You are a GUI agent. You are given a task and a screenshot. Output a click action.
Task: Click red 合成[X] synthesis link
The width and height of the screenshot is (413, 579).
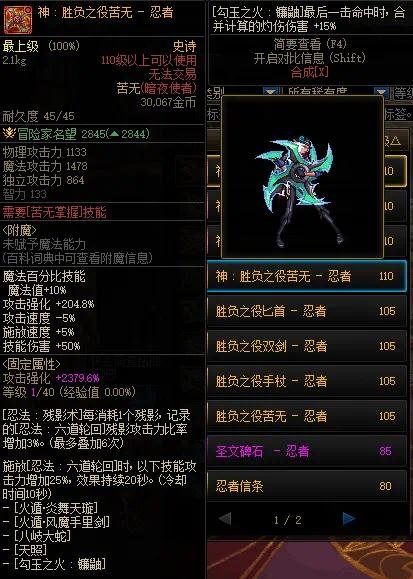[x=310, y=72]
